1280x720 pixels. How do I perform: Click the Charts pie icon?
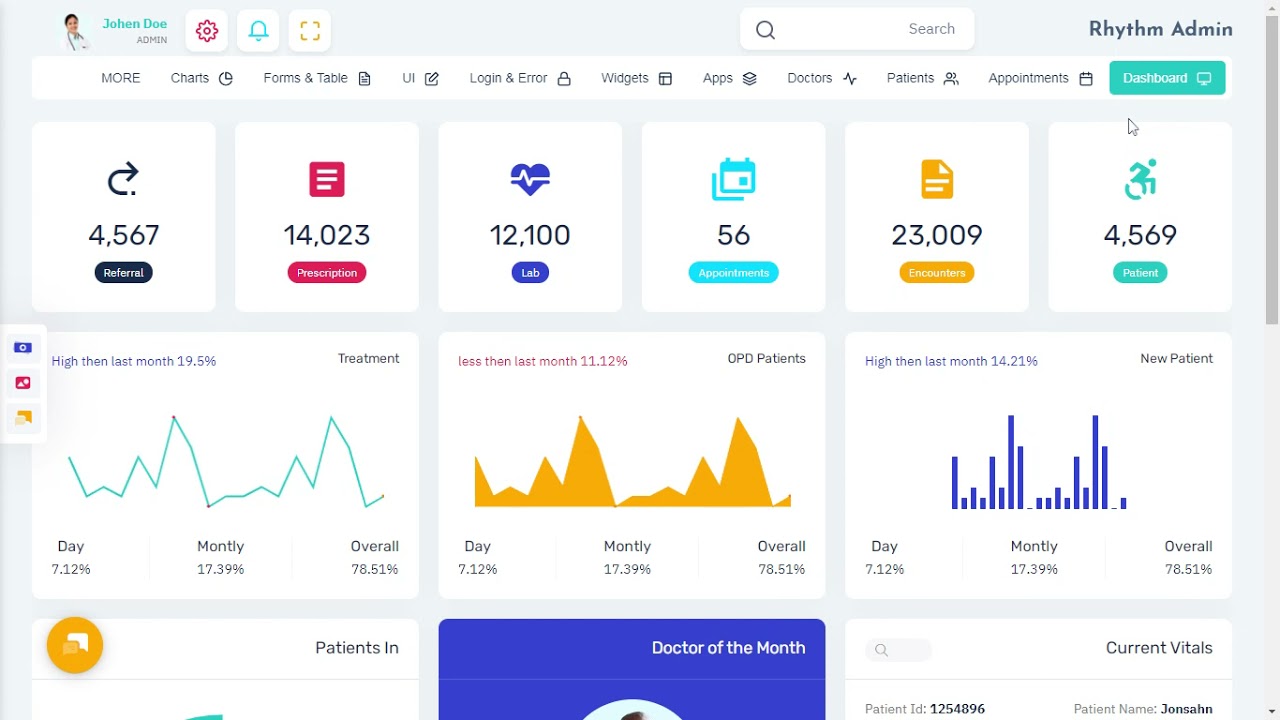tap(226, 79)
